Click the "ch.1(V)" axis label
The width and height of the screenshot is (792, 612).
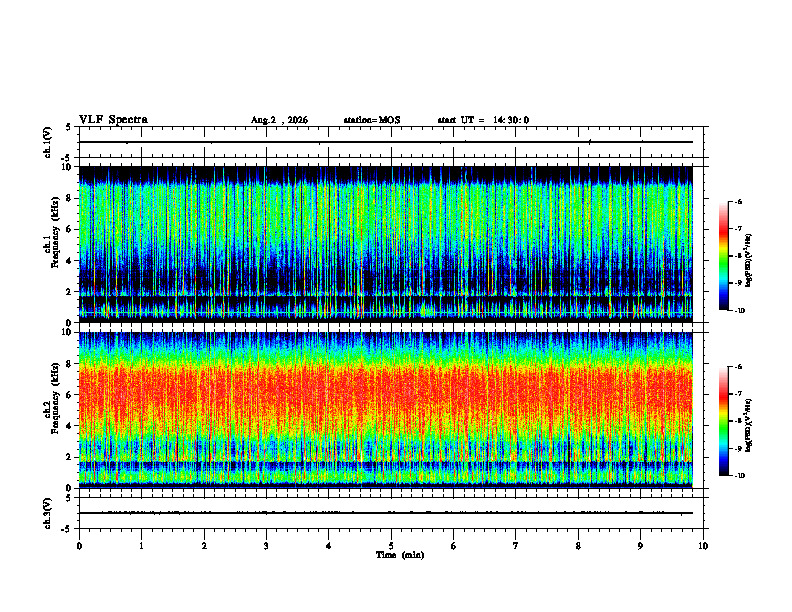48,142
